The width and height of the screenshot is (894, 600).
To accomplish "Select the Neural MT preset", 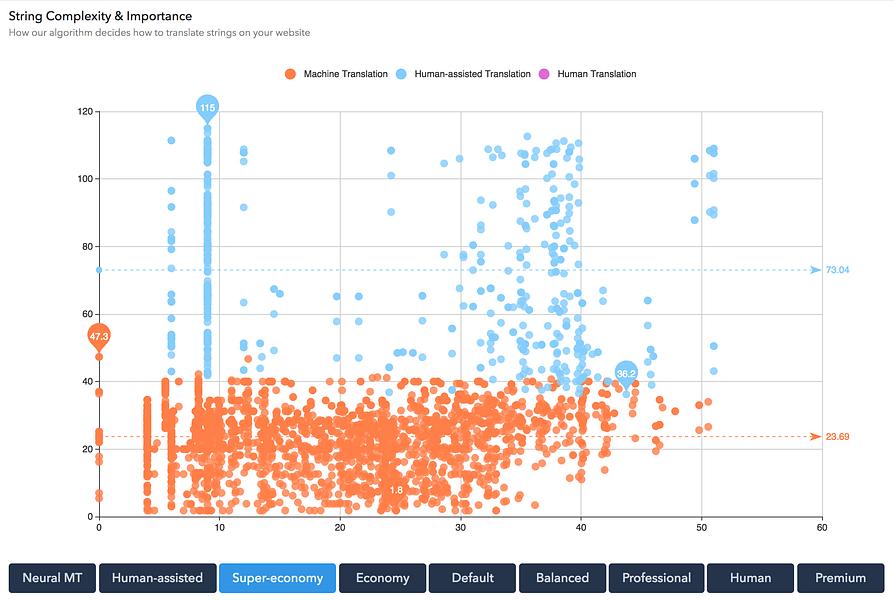I will [x=52, y=578].
